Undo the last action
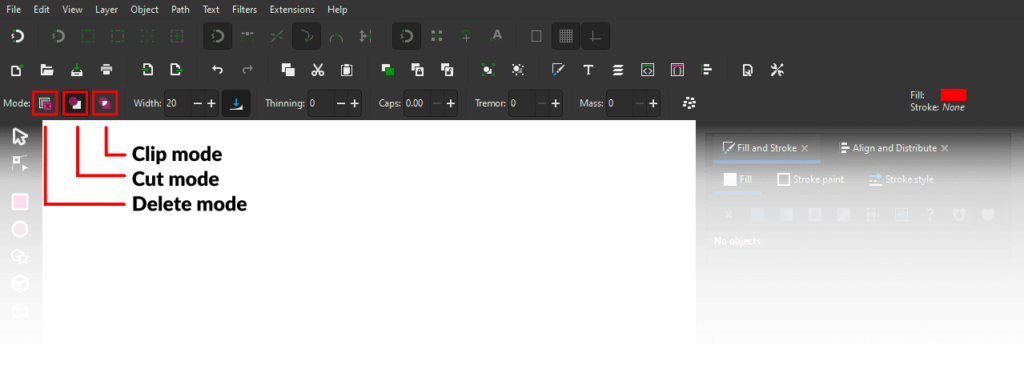 [217, 70]
